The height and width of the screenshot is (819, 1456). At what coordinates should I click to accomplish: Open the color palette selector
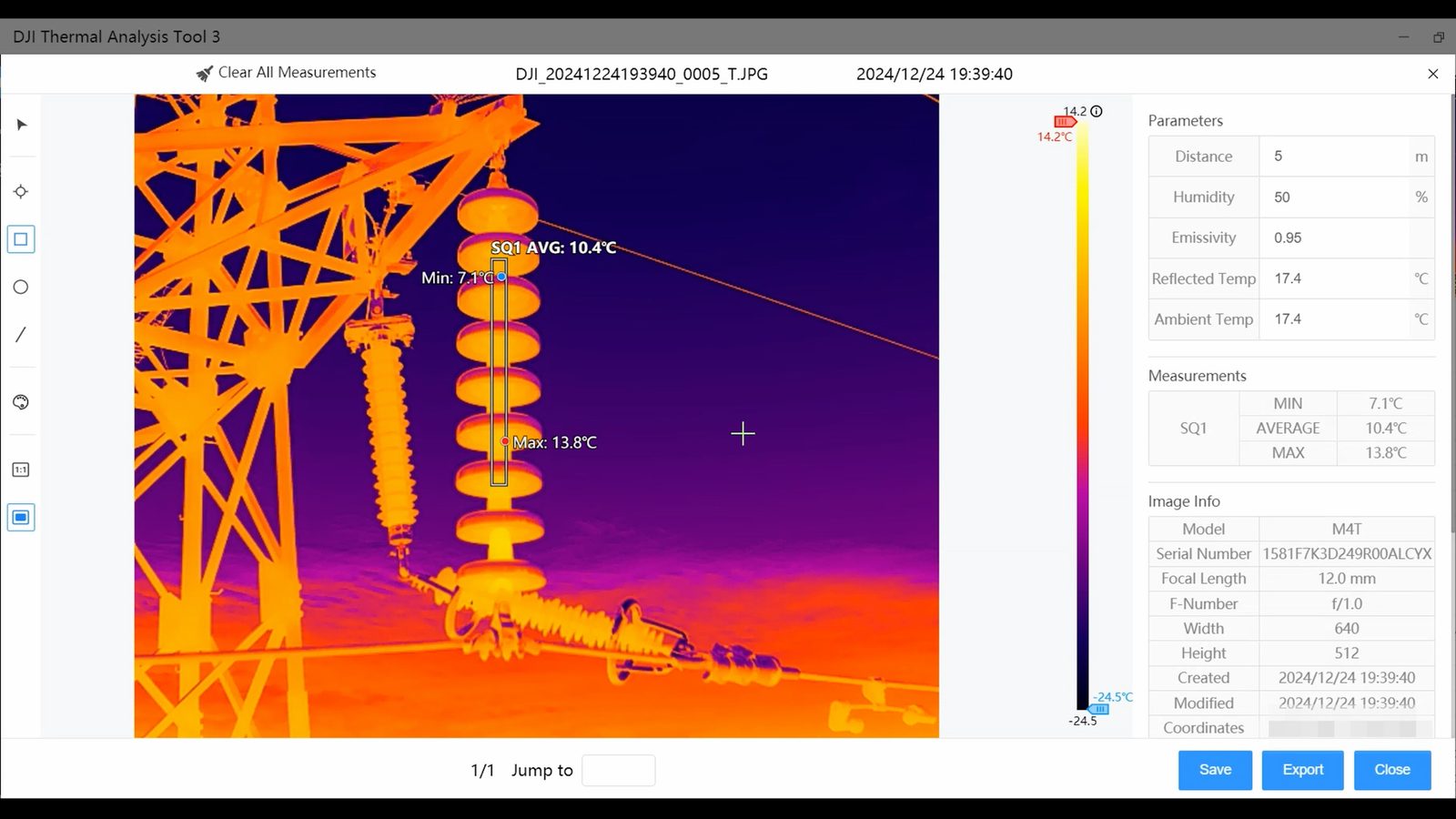[x=21, y=402]
